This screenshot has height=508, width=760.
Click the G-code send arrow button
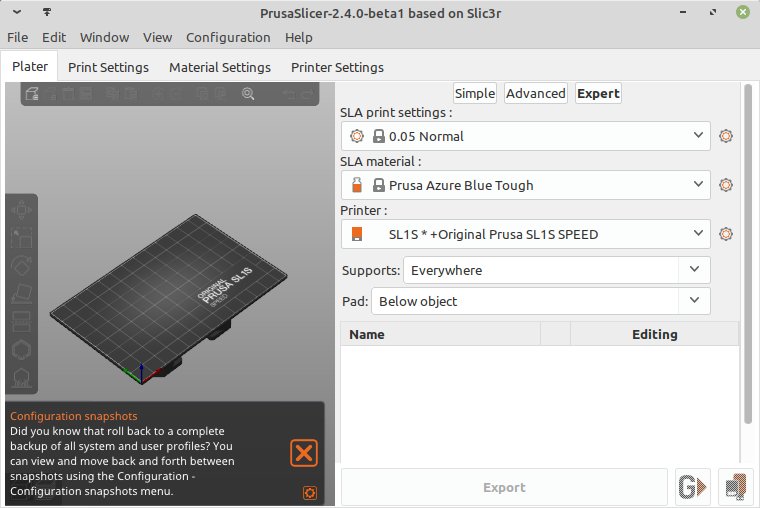(693, 487)
